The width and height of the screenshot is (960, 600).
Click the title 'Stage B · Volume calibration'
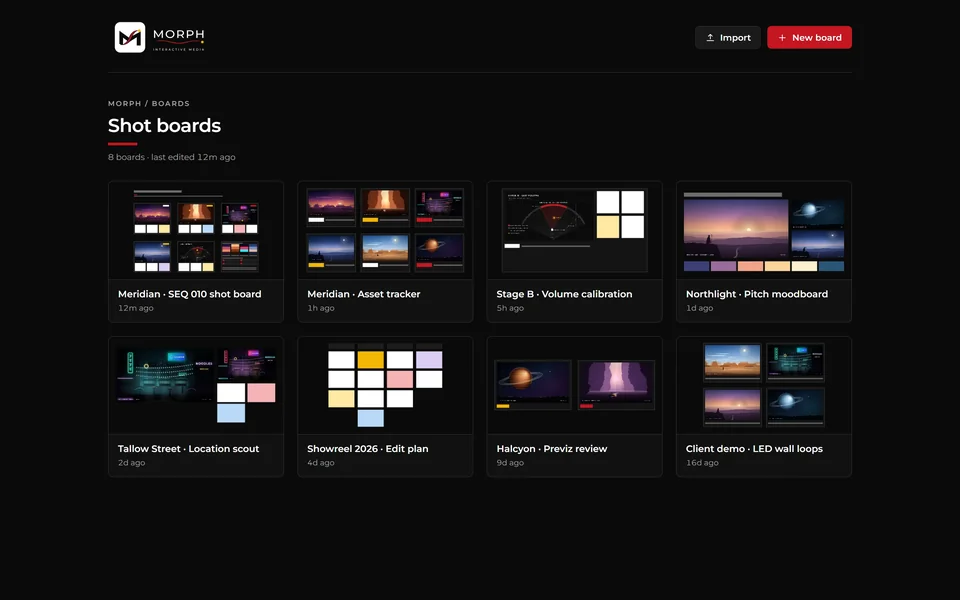click(x=564, y=294)
